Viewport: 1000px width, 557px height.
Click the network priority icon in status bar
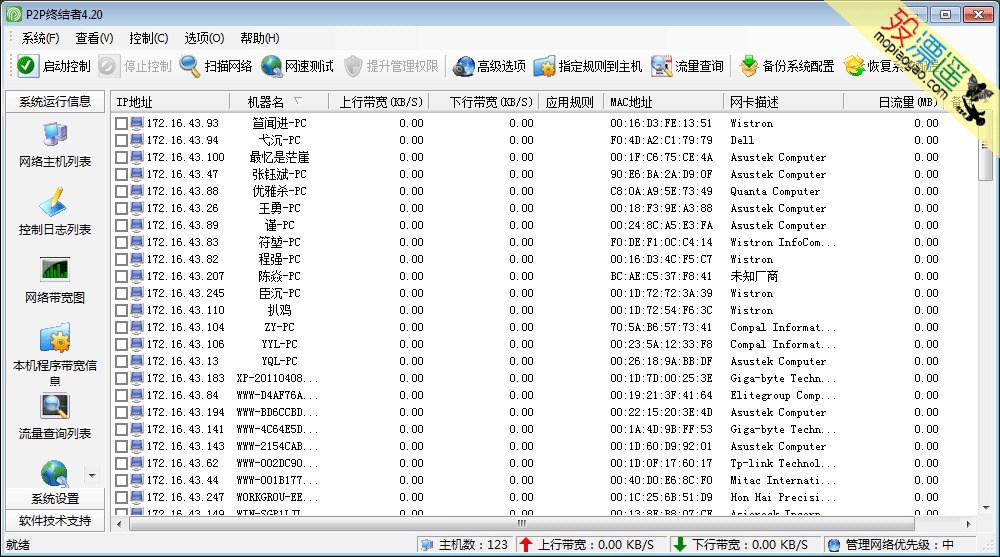click(x=834, y=544)
